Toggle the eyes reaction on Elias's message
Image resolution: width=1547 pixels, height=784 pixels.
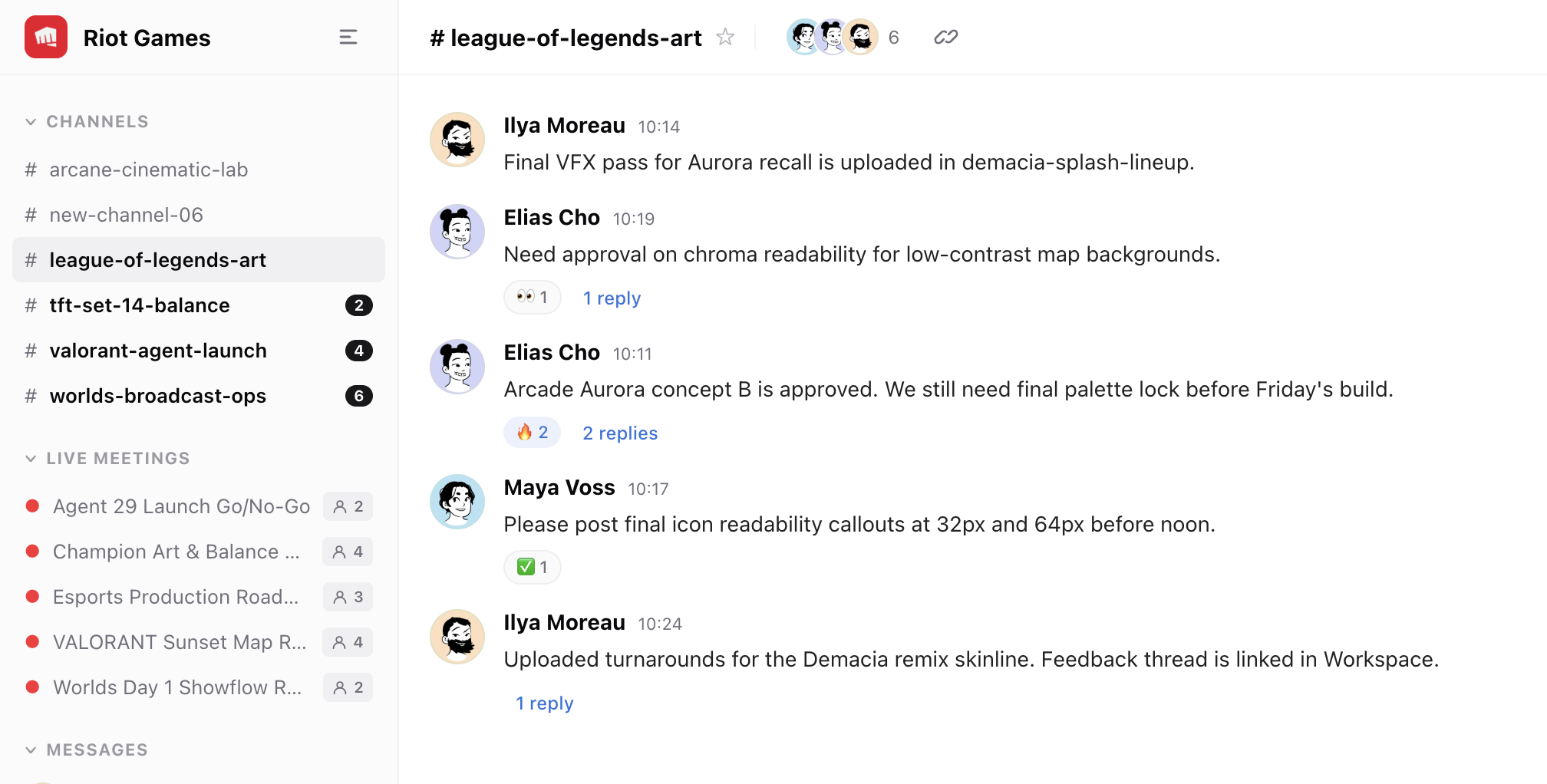click(532, 298)
